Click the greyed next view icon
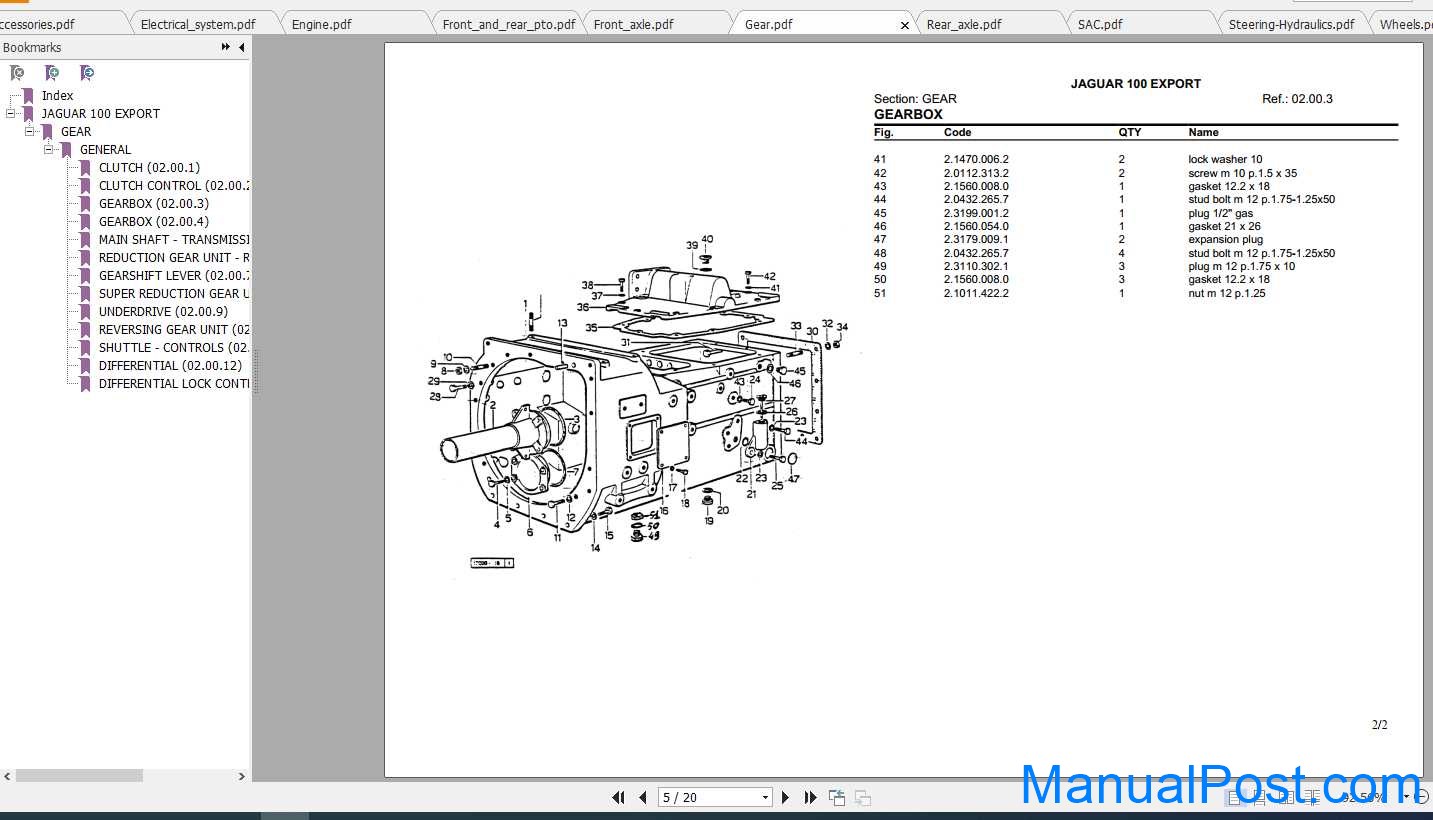The height and width of the screenshot is (820, 1433). pos(862,797)
